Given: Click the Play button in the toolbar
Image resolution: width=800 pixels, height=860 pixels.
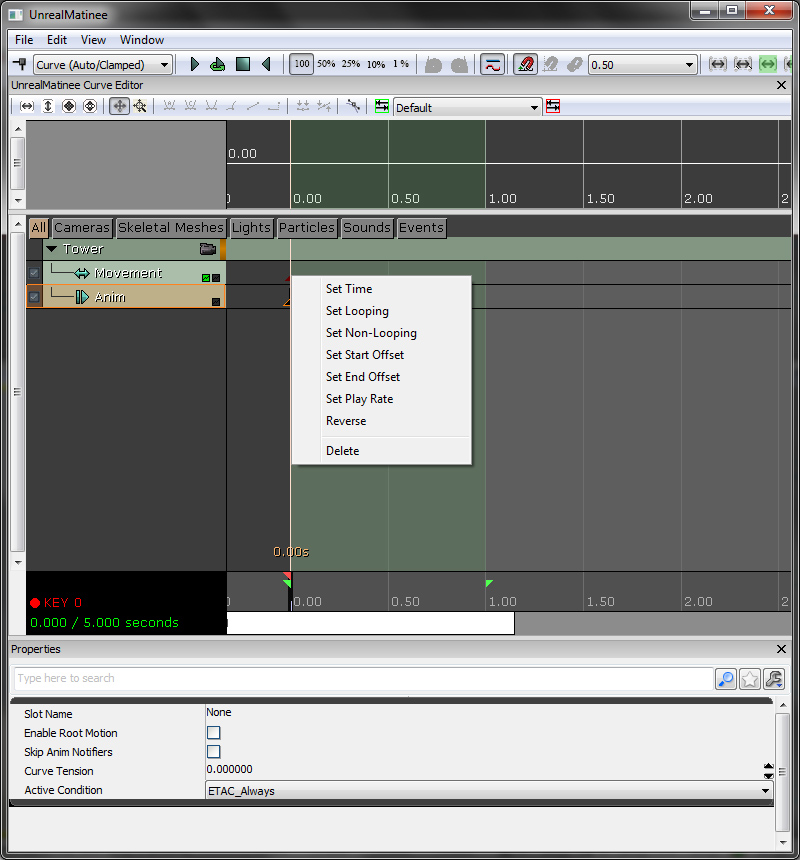Looking at the screenshot, I should pyautogui.click(x=194, y=64).
